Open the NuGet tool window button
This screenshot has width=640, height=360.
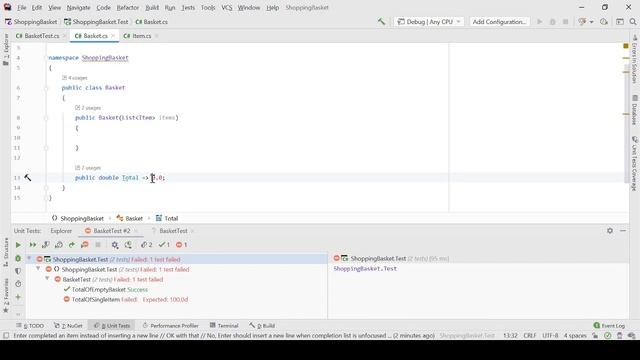pos(69,325)
